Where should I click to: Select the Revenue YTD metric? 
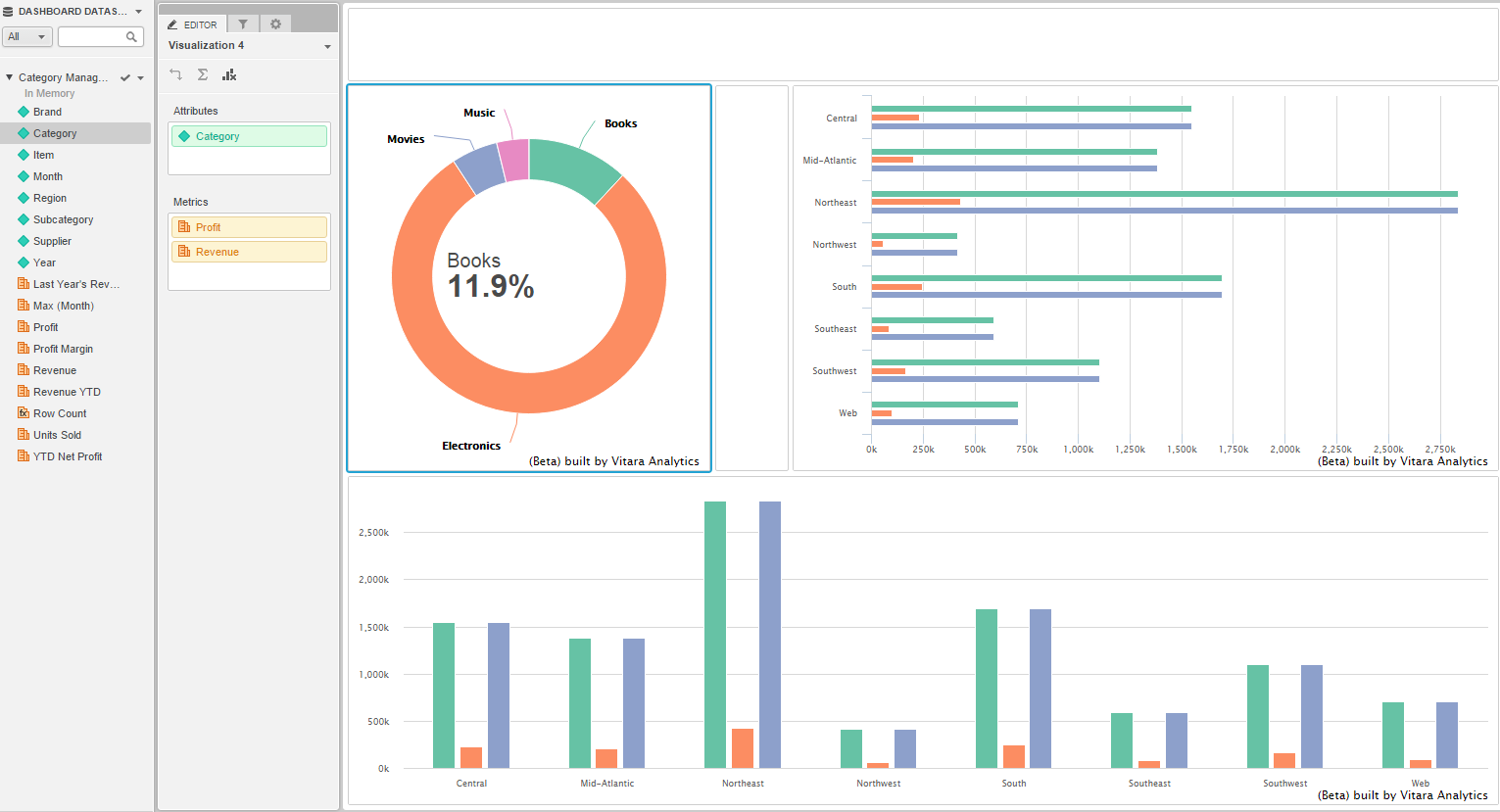(x=67, y=392)
